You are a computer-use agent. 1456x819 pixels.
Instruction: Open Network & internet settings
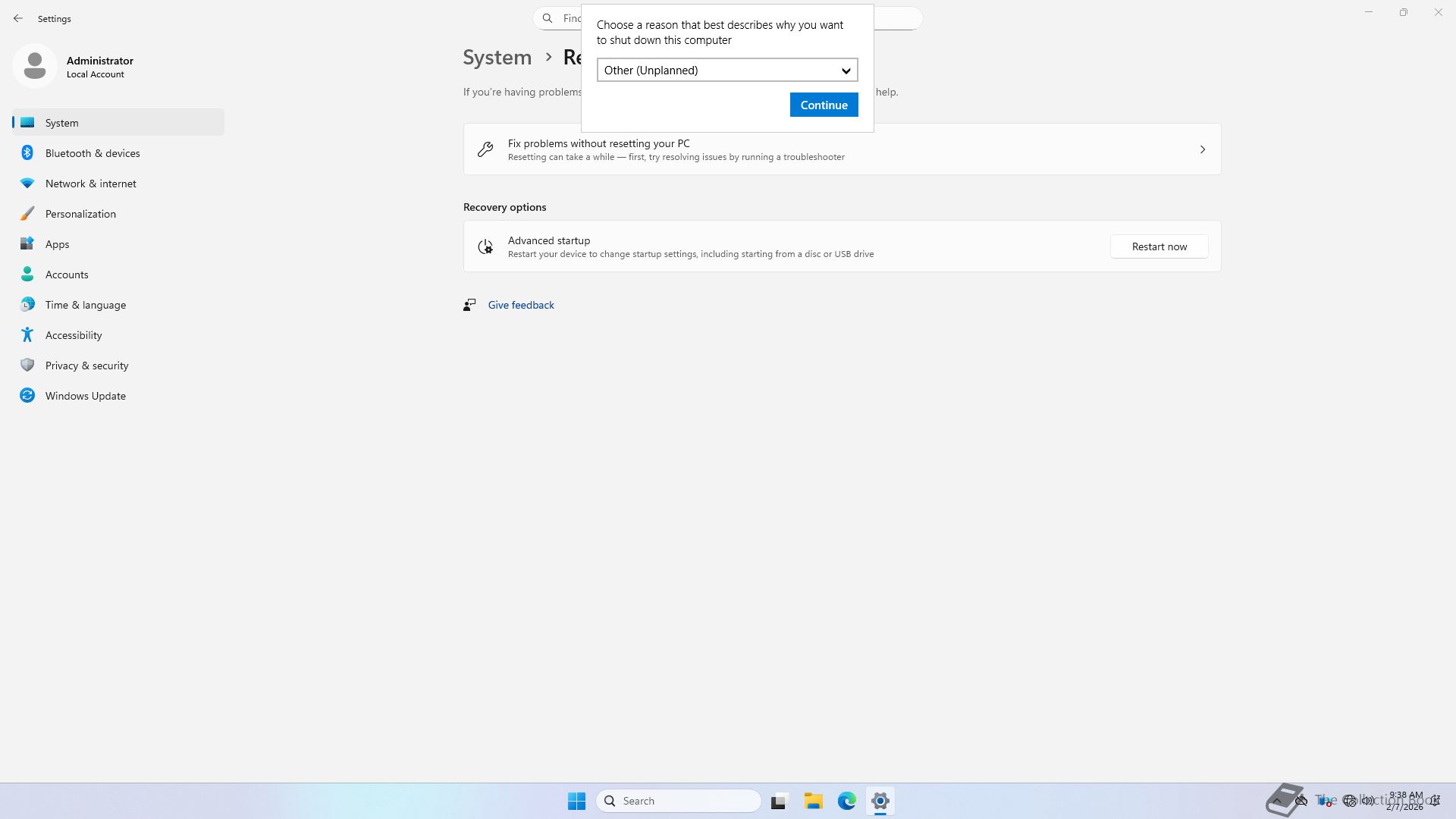(x=91, y=184)
